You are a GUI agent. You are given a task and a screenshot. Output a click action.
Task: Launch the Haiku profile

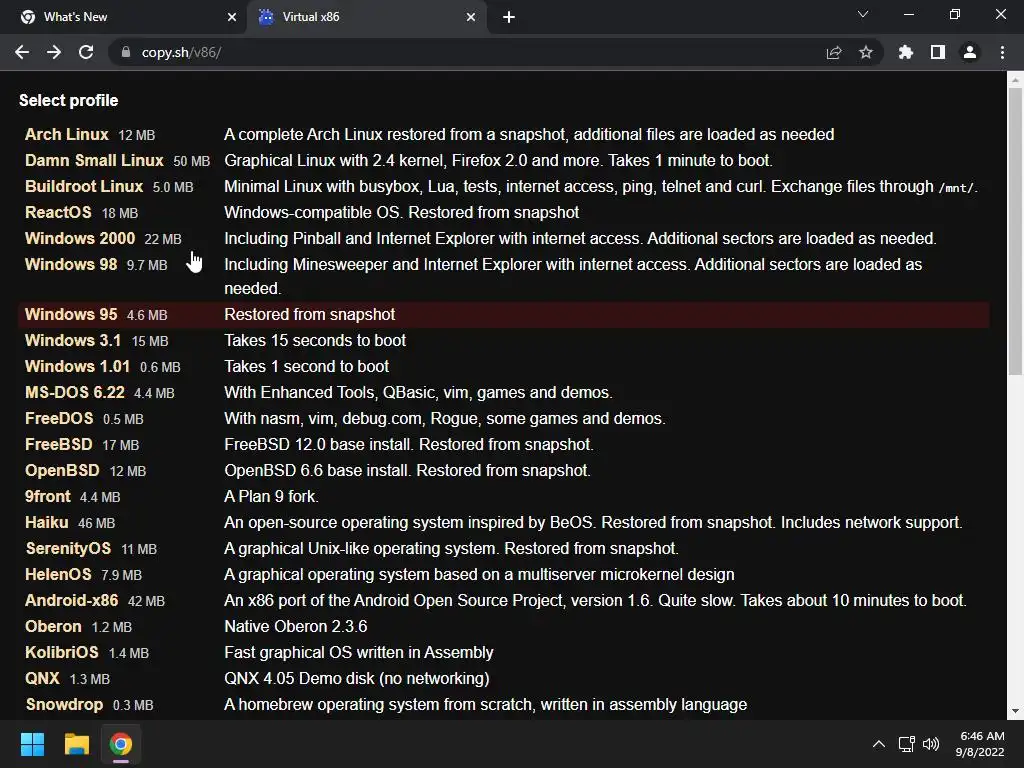[46, 523]
